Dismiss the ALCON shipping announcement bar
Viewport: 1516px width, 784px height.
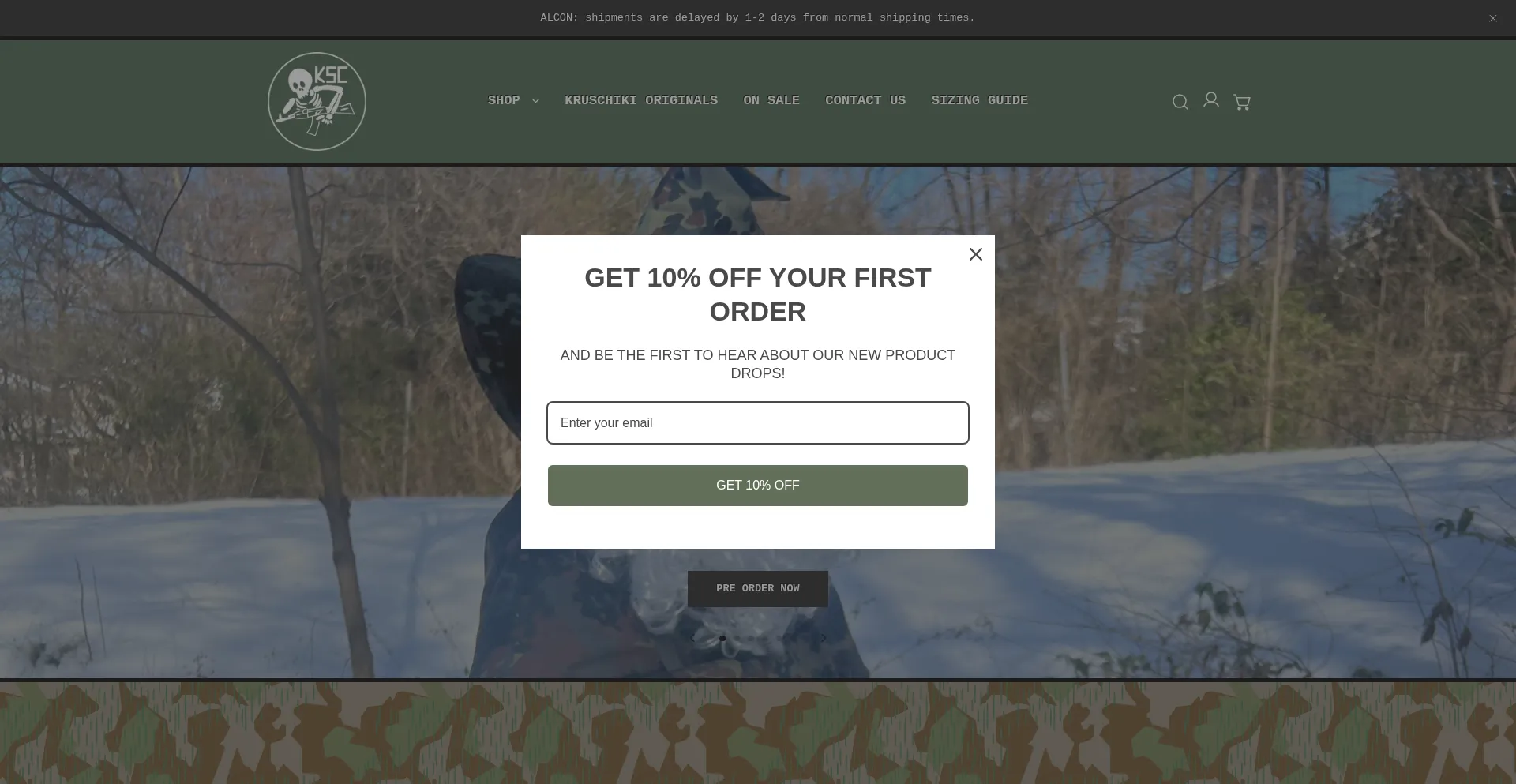1492,18
